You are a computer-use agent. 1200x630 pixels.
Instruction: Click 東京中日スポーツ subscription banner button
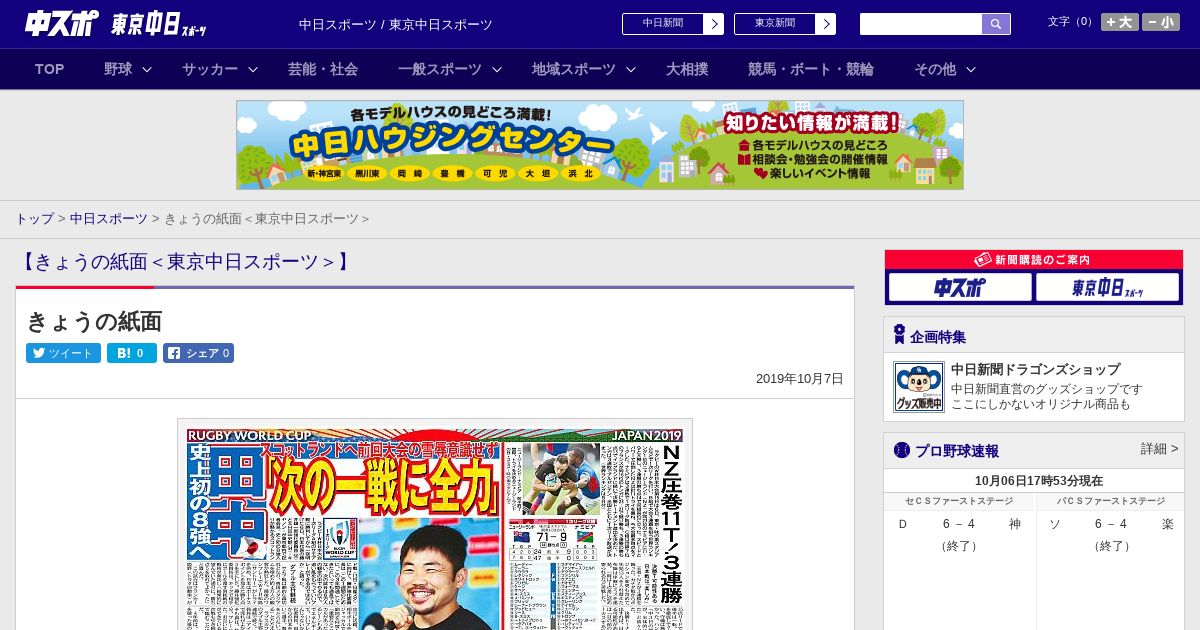1108,288
